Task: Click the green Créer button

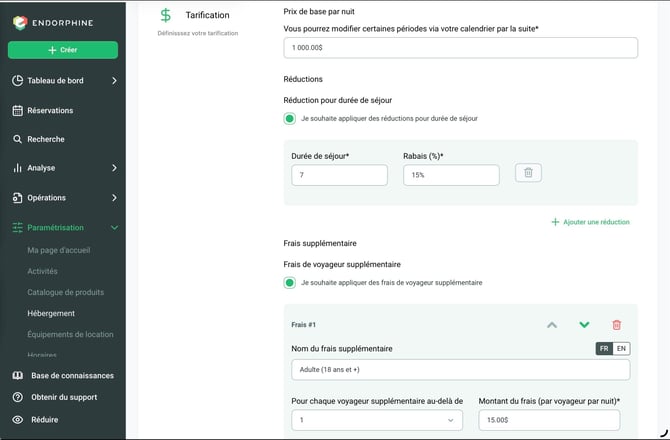Action: click(63, 50)
